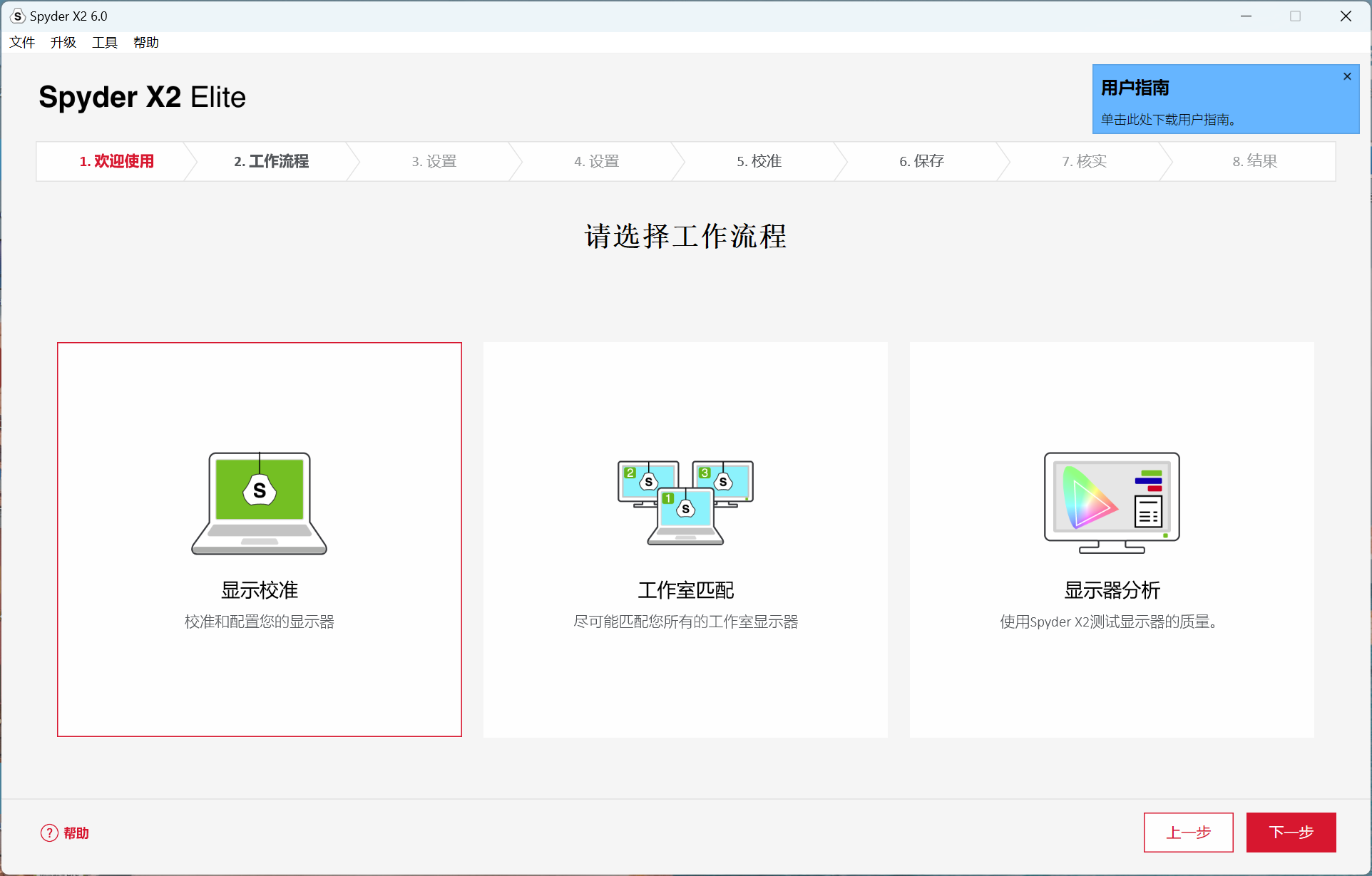The height and width of the screenshot is (876, 1372).
Task: Select the 显示校准 laptop icon
Action: (260, 503)
